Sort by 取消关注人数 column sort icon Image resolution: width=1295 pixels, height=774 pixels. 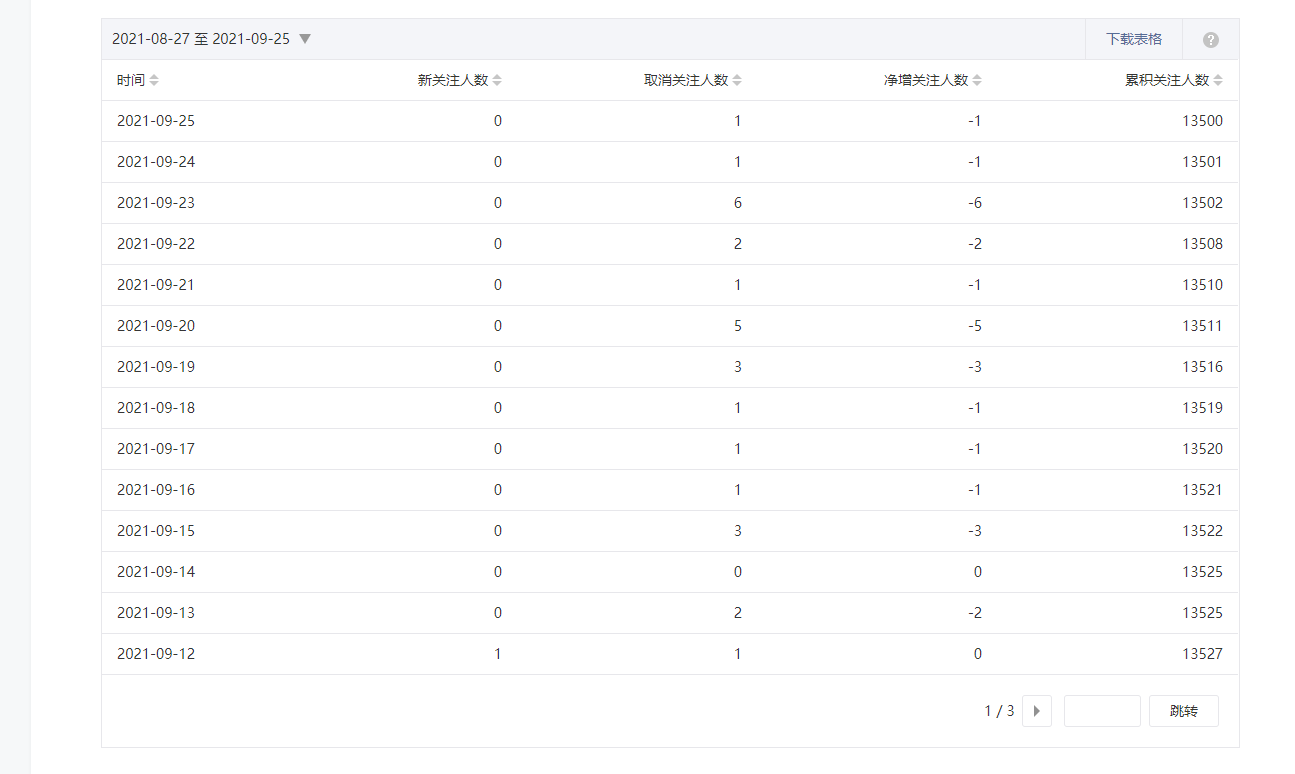click(737, 80)
